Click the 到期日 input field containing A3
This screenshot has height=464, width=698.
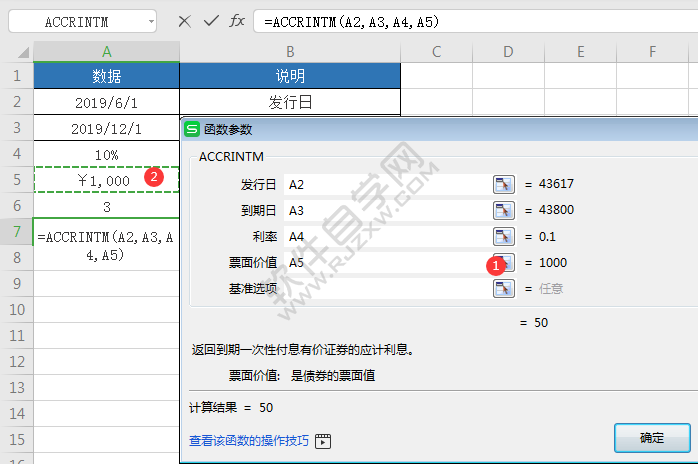coord(388,210)
